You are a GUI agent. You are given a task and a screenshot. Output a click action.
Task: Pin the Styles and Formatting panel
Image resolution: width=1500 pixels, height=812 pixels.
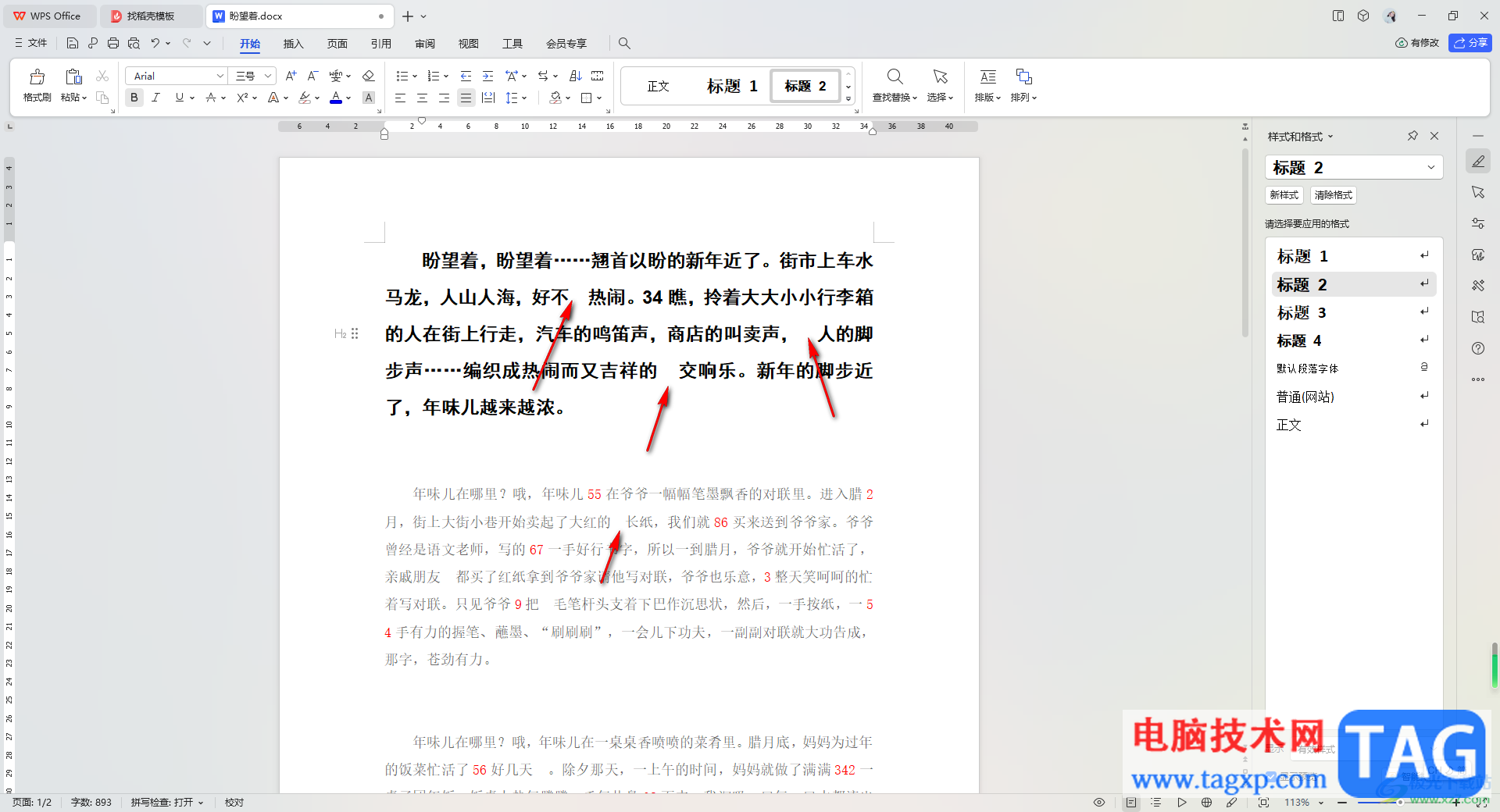pos(1412,136)
